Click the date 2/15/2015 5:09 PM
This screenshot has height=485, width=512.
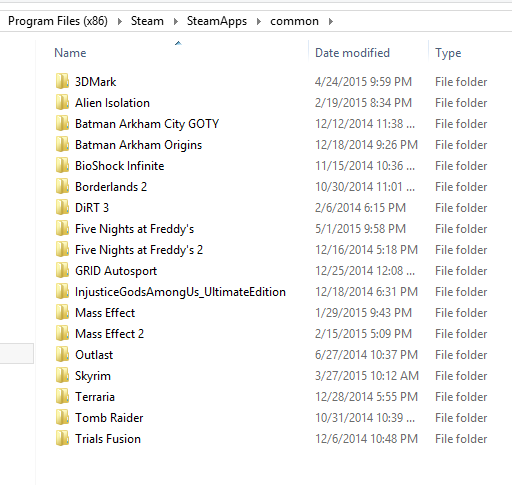point(363,334)
